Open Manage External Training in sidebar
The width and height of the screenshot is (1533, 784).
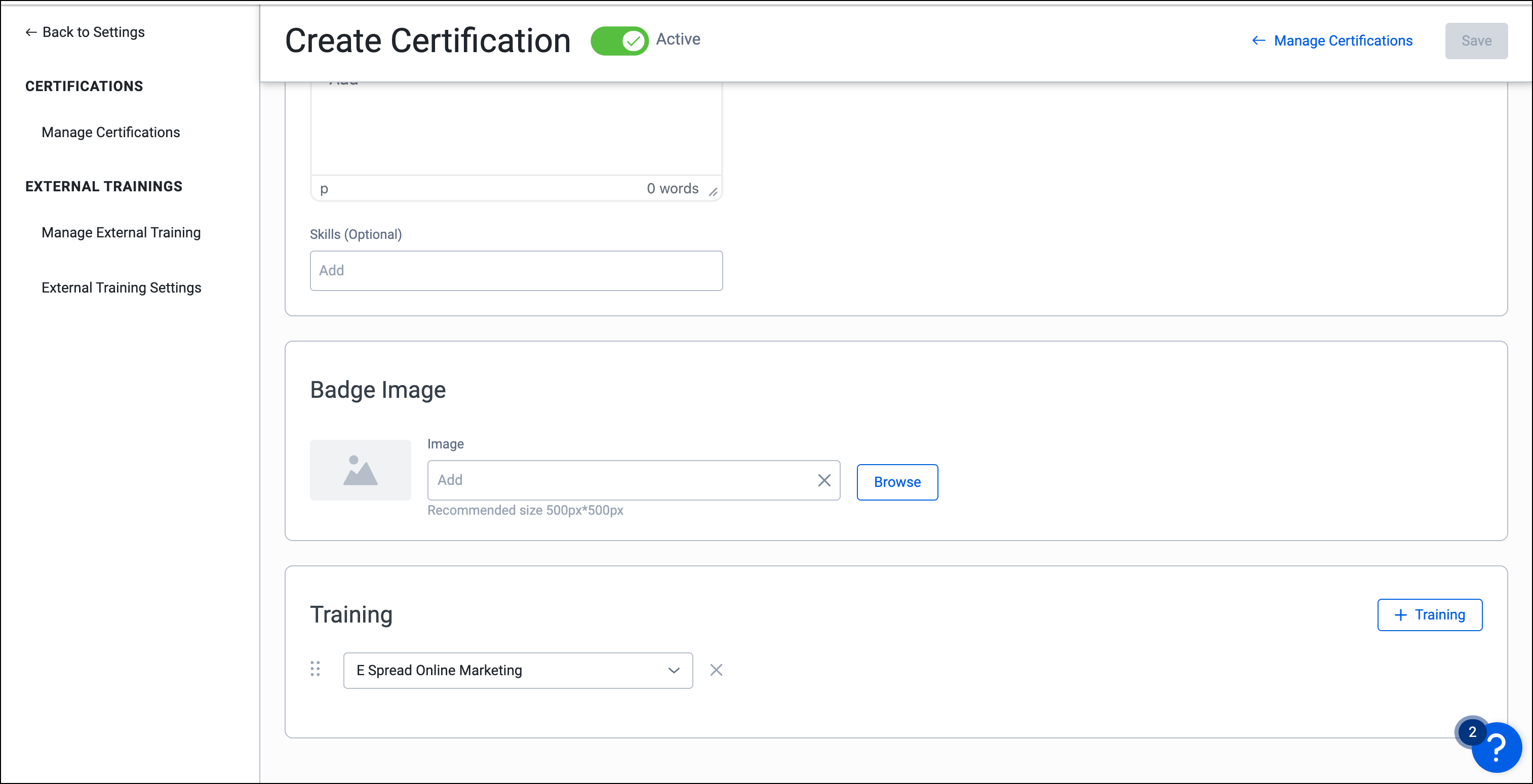coord(121,233)
